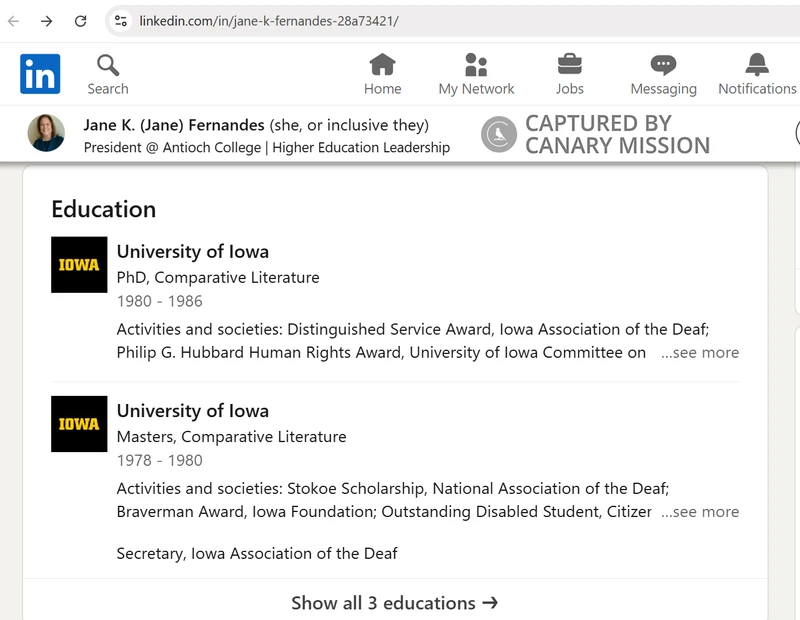Screen dimensions: 800x620
Task: Expand see more under Masters activities
Action: pos(700,511)
